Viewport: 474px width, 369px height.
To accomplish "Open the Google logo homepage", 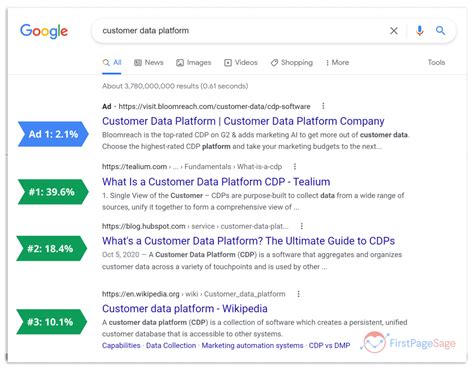I will pos(44,31).
